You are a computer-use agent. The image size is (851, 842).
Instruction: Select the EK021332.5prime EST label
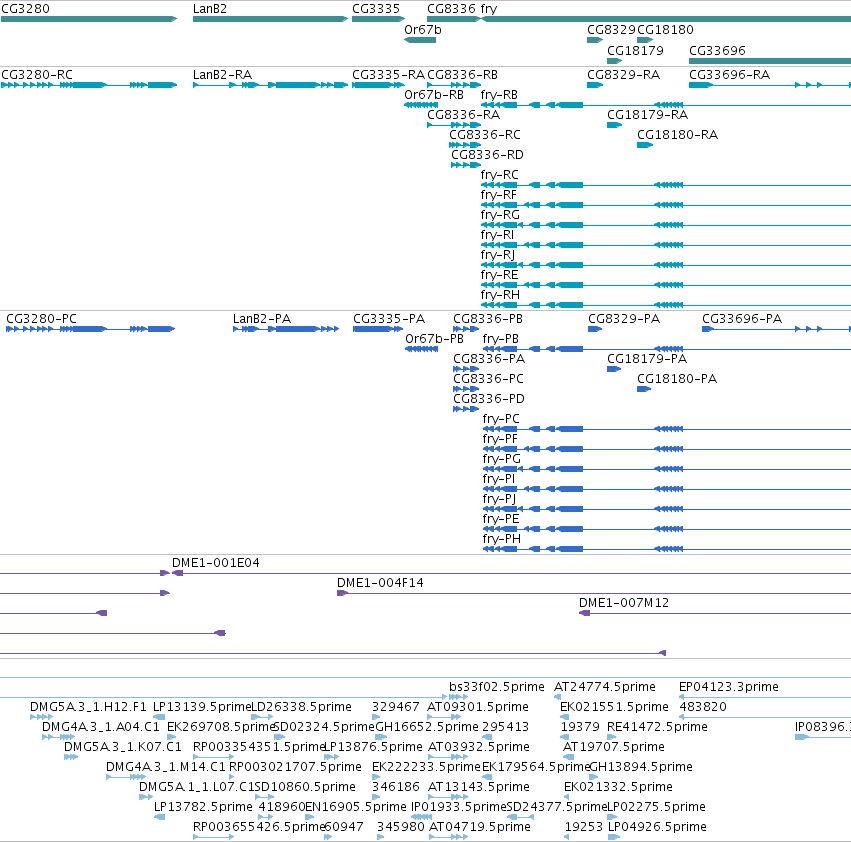pyautogui.click(x=618, y=787)
